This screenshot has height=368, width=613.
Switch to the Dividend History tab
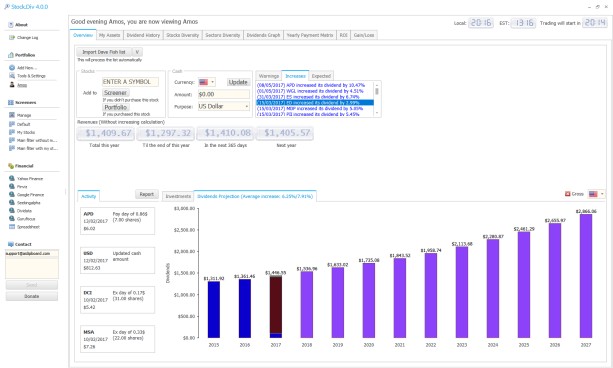pyautogui.click(x=143, y=35)
